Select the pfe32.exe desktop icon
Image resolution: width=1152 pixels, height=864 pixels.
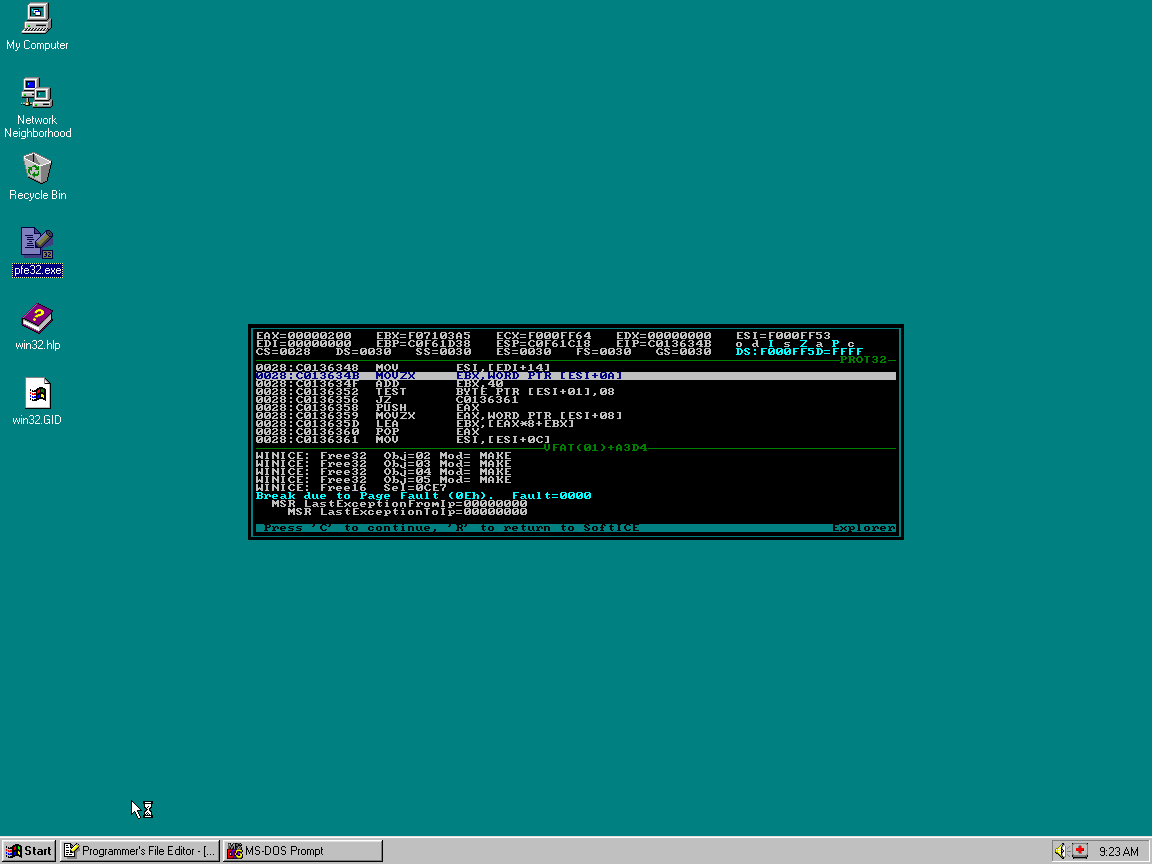pos(37,251)
